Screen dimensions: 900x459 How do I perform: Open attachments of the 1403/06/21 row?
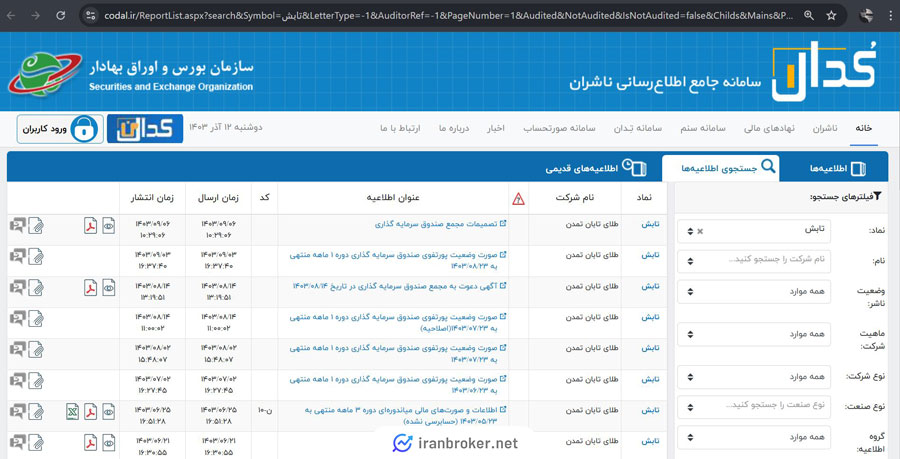pyautogui.click(x=36, y=442)
